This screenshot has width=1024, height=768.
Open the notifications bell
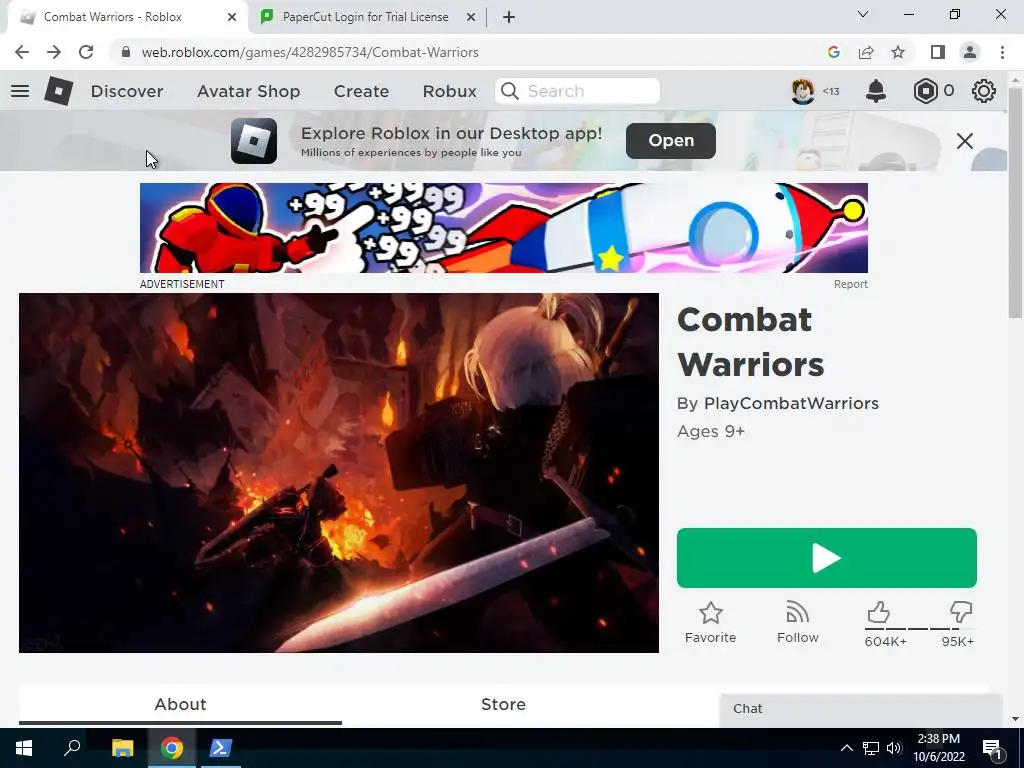click(876, 91)
